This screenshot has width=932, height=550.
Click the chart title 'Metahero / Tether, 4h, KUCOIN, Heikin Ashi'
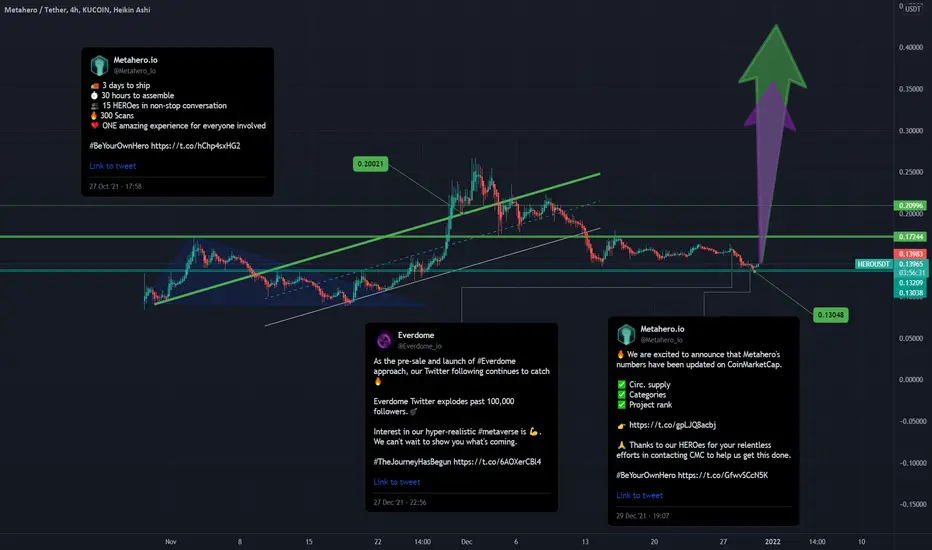tap(77, 10)
